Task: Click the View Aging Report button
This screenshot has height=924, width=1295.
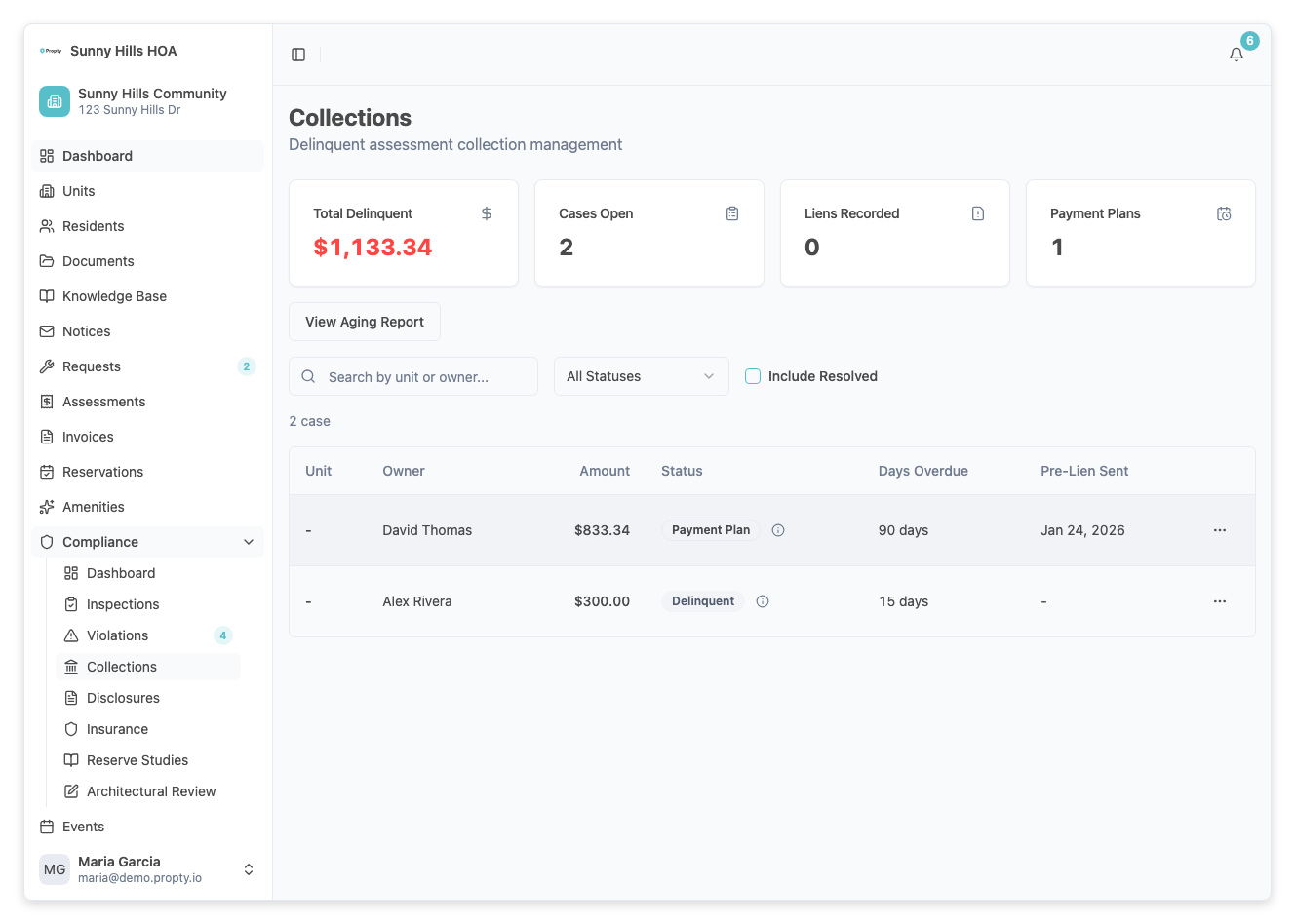Action: [x=365, y=322]
